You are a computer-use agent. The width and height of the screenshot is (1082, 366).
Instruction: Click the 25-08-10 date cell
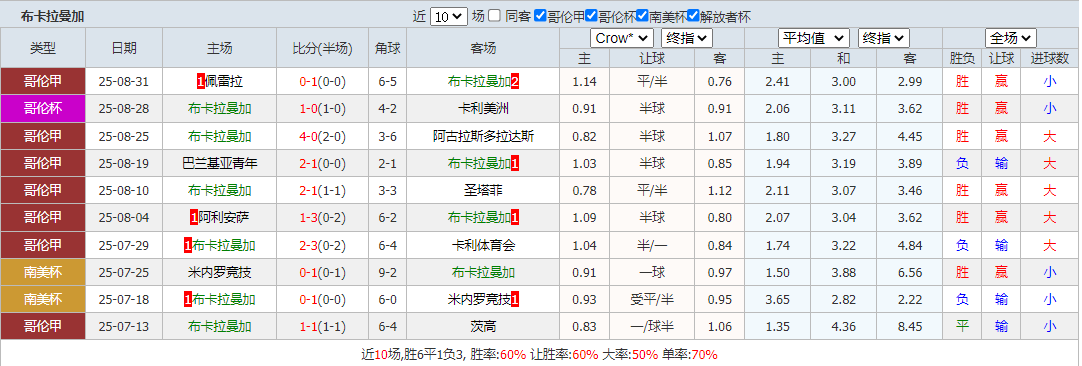(124, 191)
